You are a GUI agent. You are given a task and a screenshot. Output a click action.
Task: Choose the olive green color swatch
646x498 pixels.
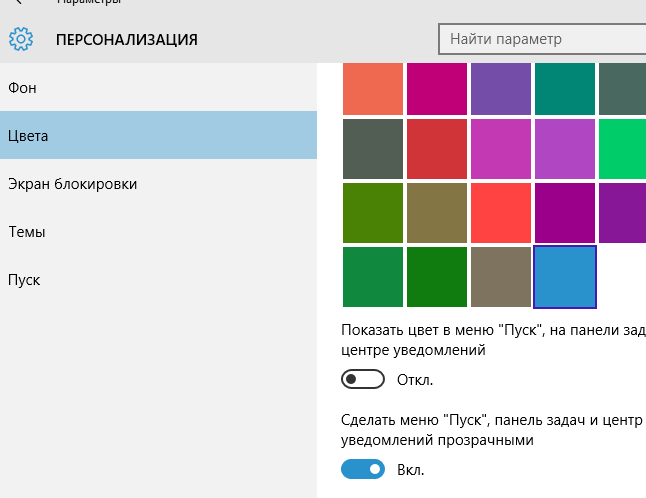pyautogui.click(x=373, y=213)
